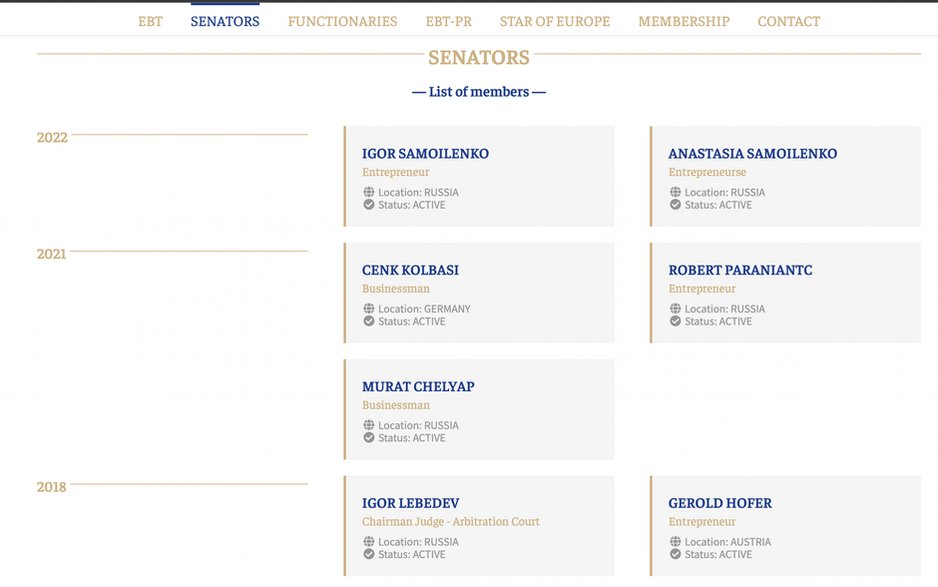
Task: Open the EBT menu item
Action: pyautogui.click(x=150, y=22)
